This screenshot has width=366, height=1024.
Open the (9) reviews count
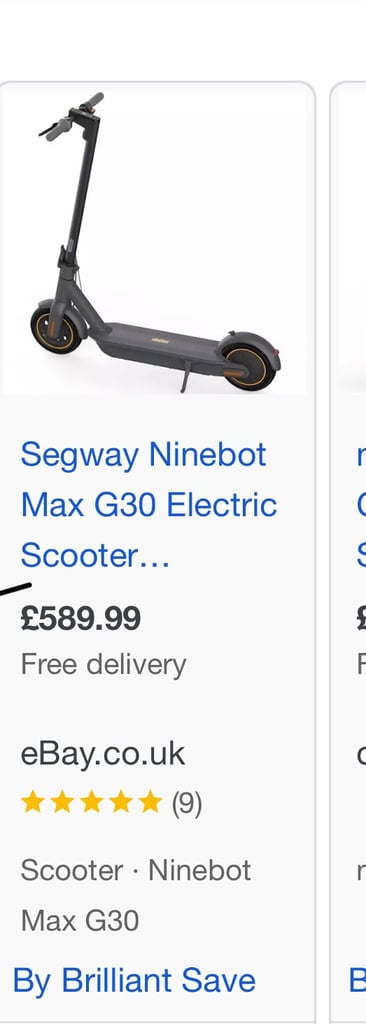(x=187, y=803)
